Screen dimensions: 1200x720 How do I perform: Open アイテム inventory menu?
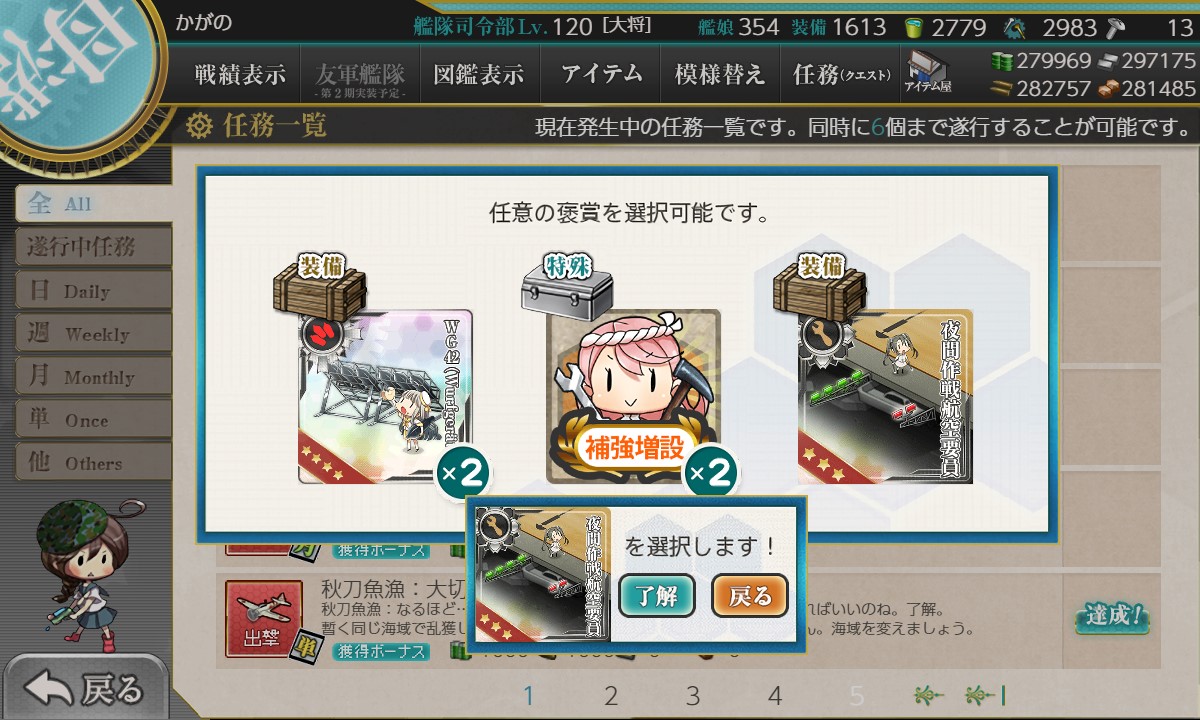601,74
